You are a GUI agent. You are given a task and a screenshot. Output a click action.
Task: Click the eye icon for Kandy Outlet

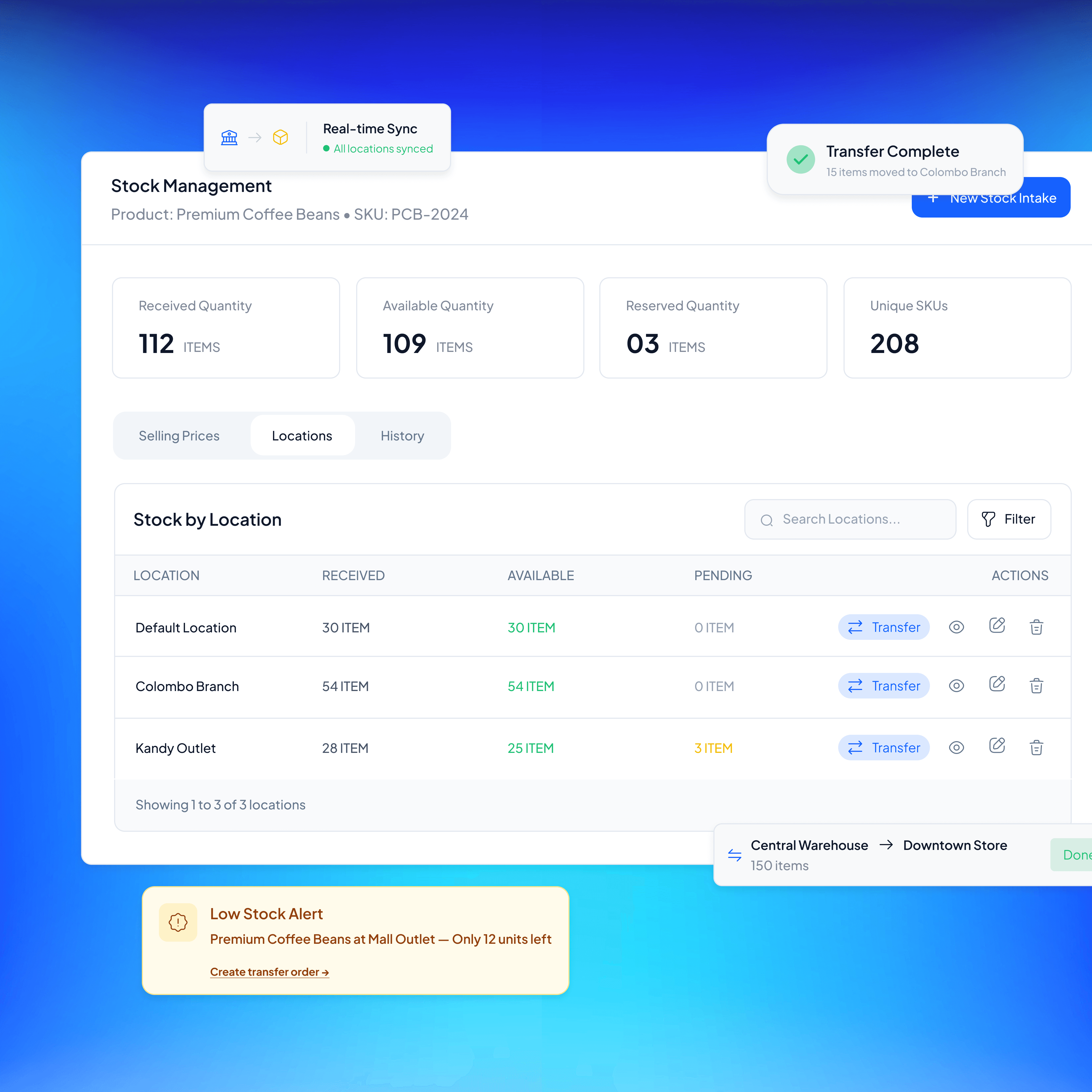click(x=956, y=747)
